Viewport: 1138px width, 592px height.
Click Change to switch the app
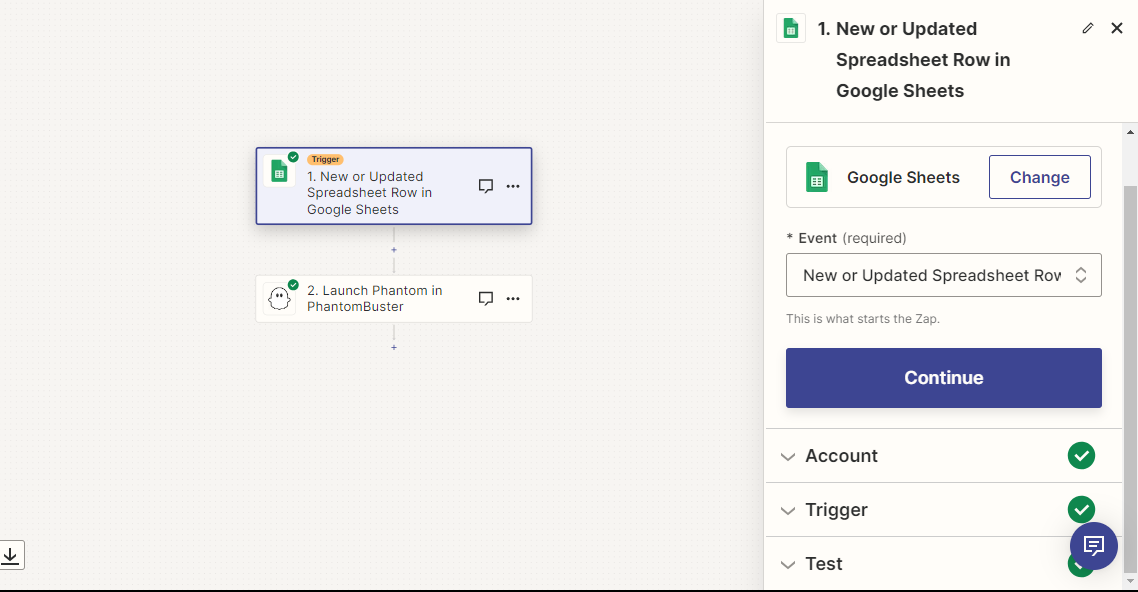[x=1039, y=177]
